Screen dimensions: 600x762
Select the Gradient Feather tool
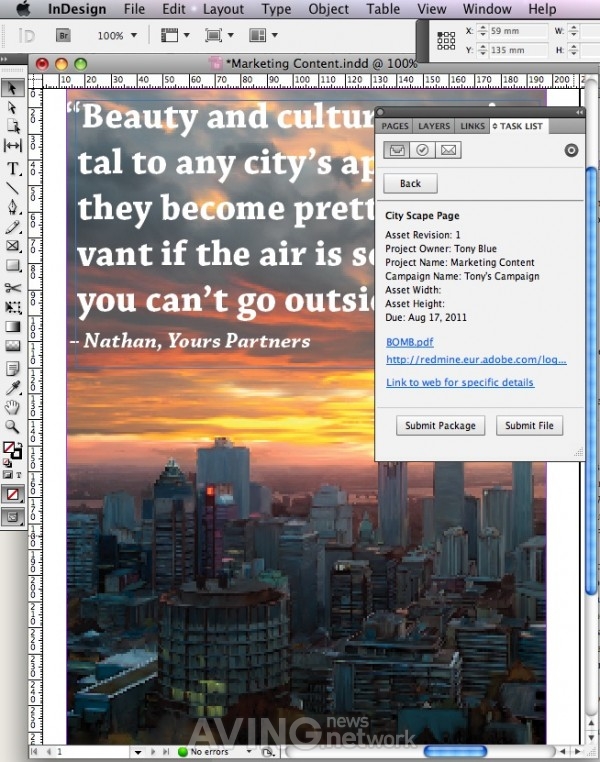(13, 346)
